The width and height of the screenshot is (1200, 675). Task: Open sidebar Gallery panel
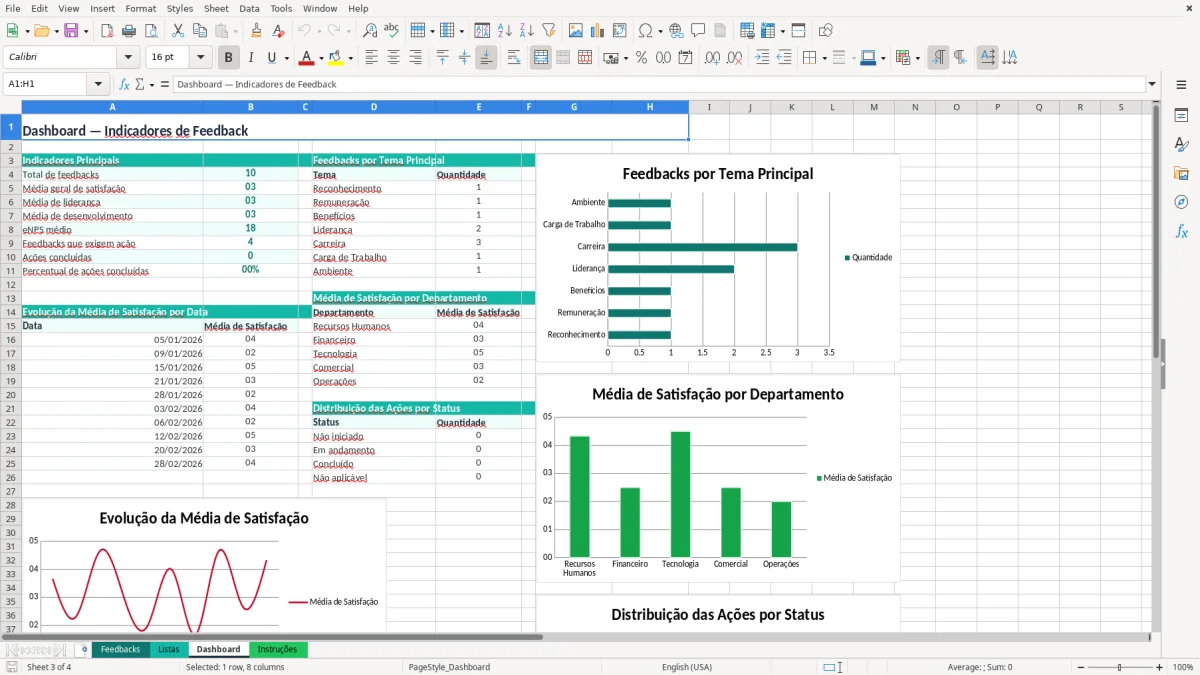pyautogui.click(x=1181, y=173)
